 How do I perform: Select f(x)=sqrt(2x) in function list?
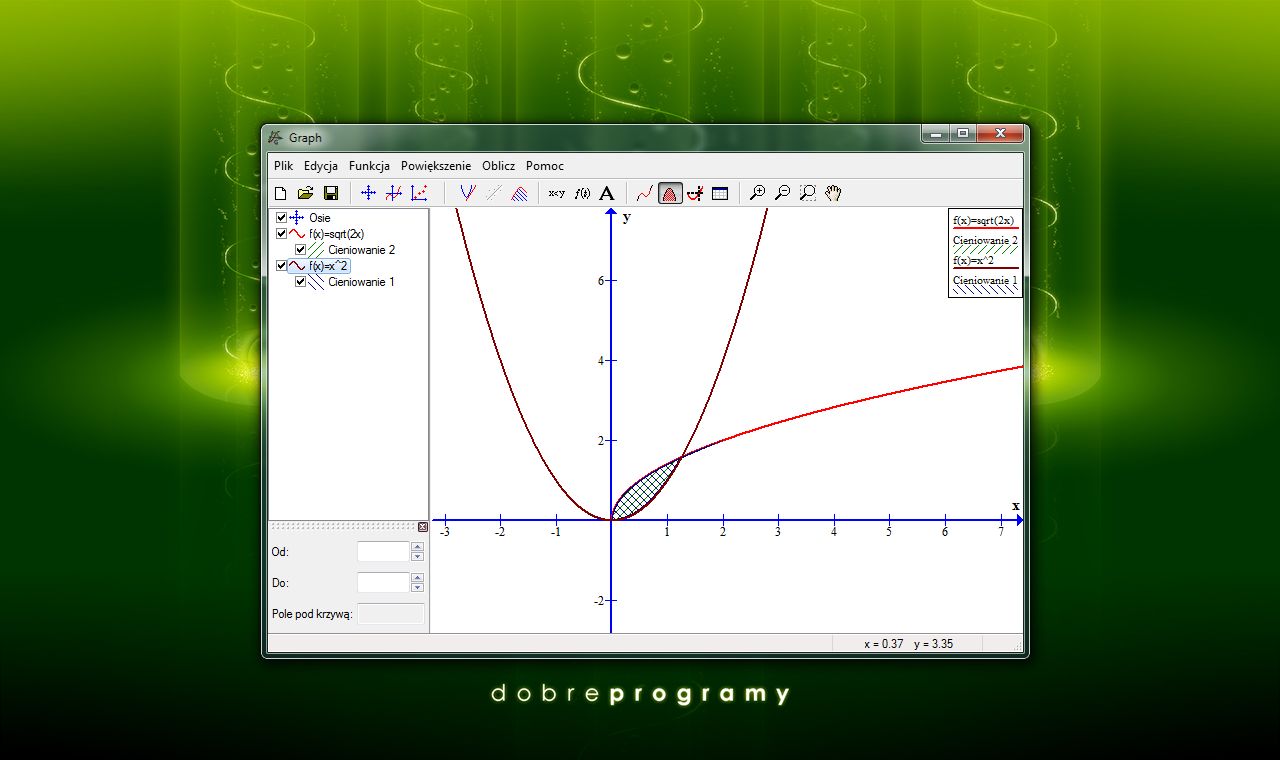[x=336, y=233]
